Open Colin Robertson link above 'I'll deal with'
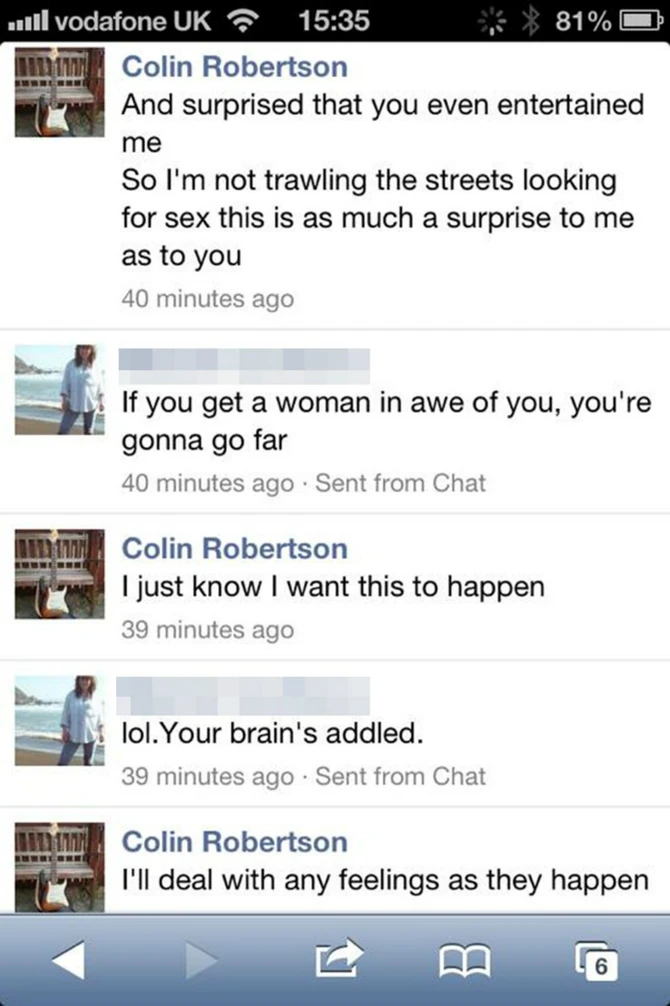This screenshot has height=1006, width=670. 235,842
